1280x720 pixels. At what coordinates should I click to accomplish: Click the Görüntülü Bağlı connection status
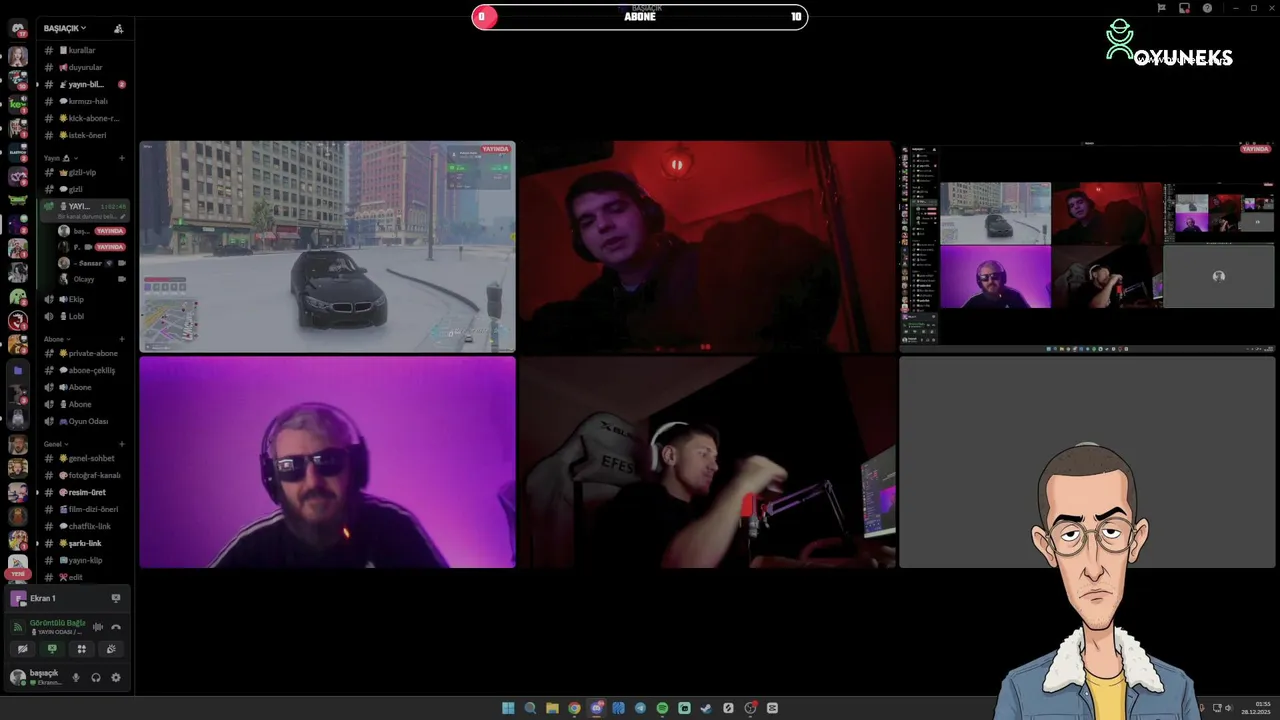click(57, 623)
